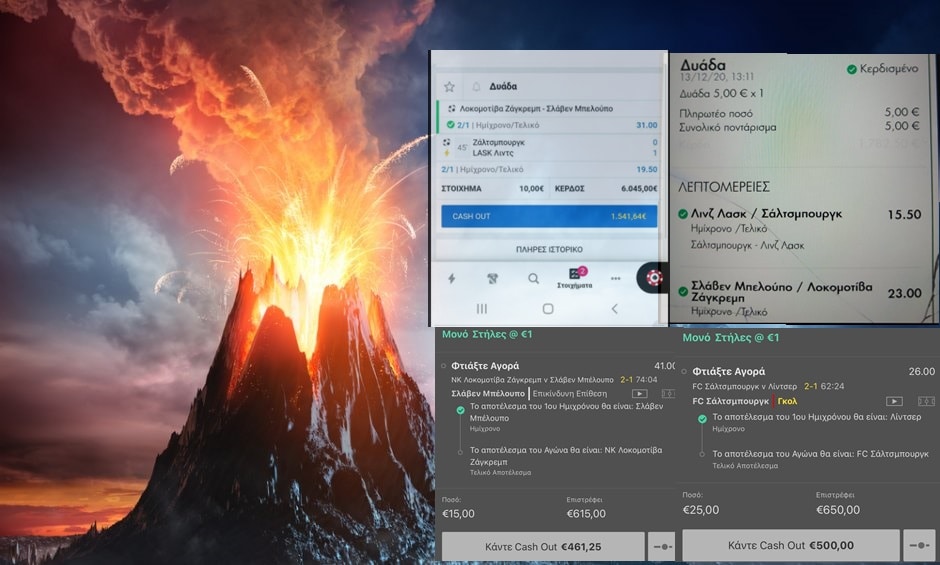Click ΠΛΗΡΕΣ ΙΣΤΟΡΙΚΟ full history button
This screenshot has height=565, width=940.
tap(548, 249)
